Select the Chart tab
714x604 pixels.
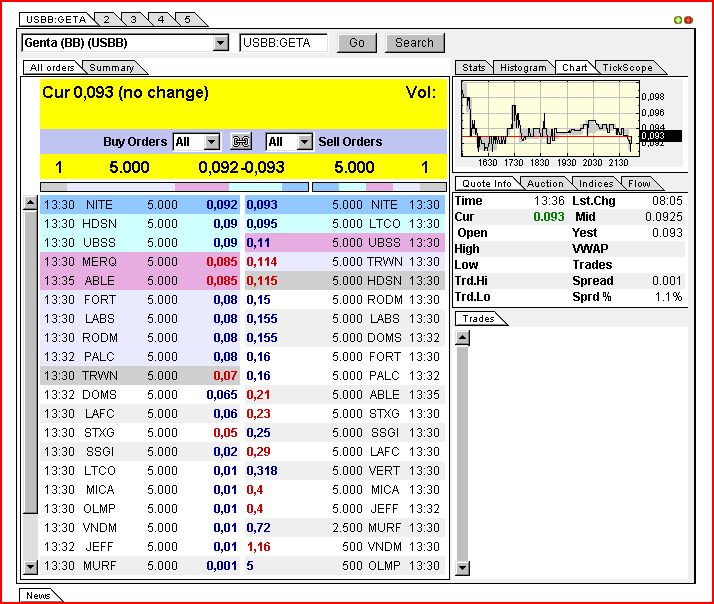[575, 67]
